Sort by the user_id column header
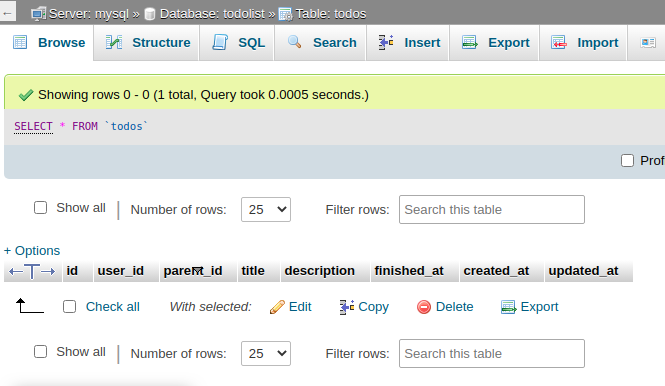Image resolution: width=665 pixels, height=386 pixels. pyautogui.click(x=120, y=271)
